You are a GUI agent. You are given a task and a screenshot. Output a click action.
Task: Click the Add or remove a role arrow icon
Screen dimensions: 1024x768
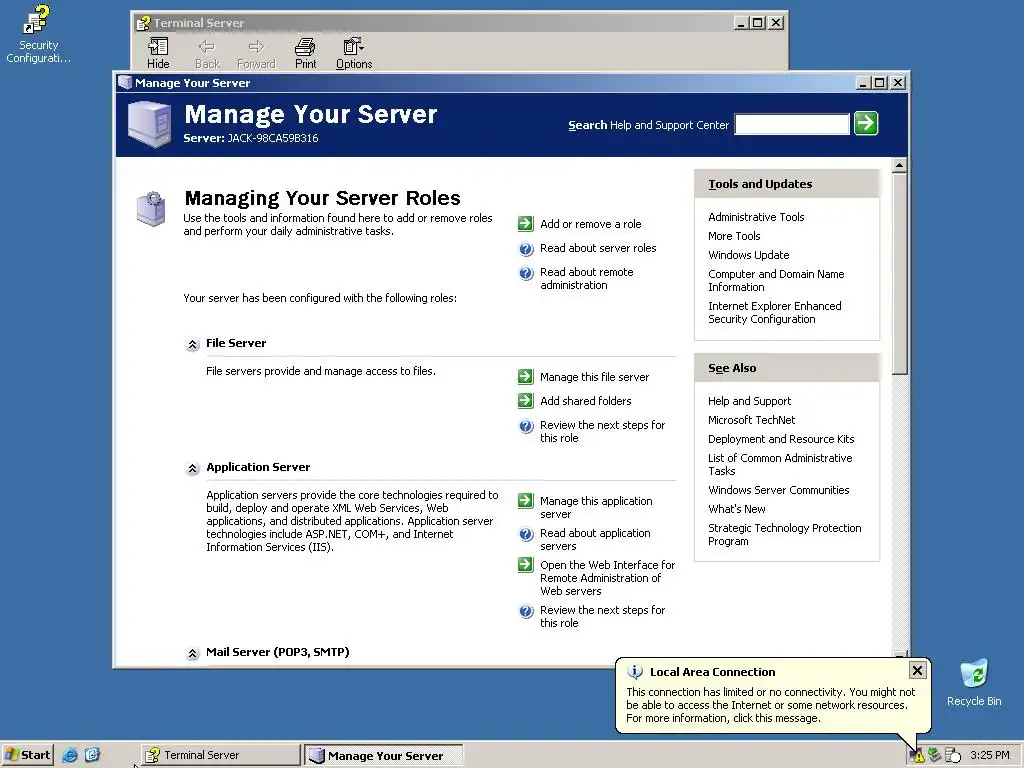(x=526, y=224)
